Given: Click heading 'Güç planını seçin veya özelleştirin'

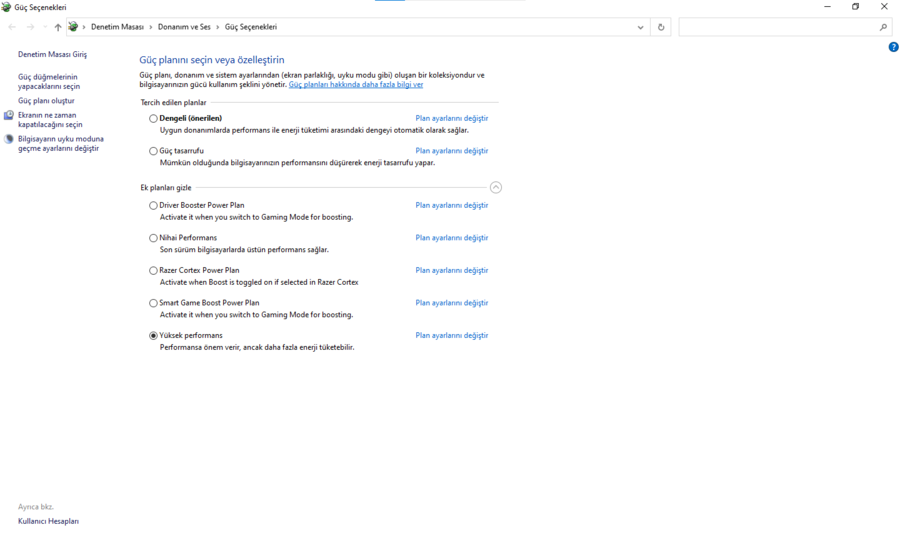Looking at the screenshot, I should tap(212, 60).
